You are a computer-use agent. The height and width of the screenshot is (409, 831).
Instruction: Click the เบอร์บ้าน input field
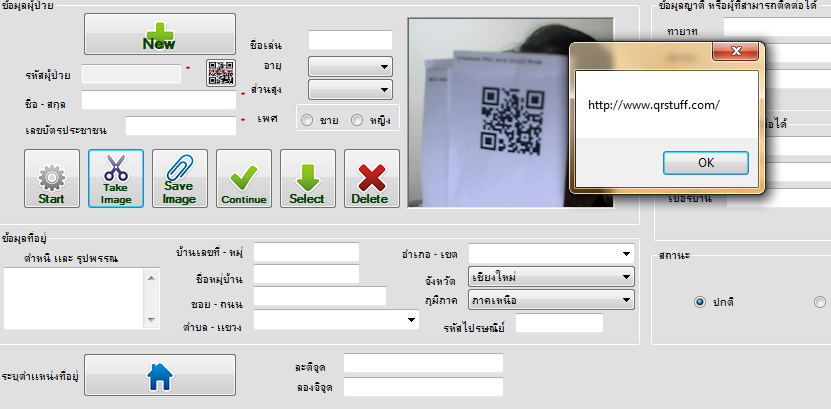[779, 198]
